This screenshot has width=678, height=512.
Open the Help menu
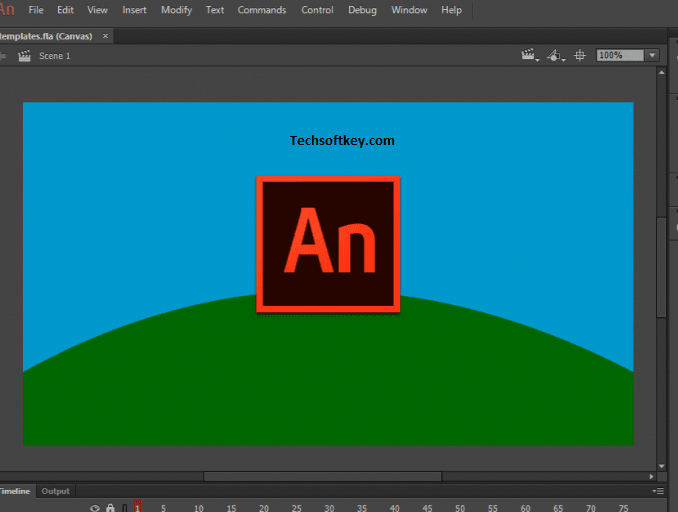point(451,10)
